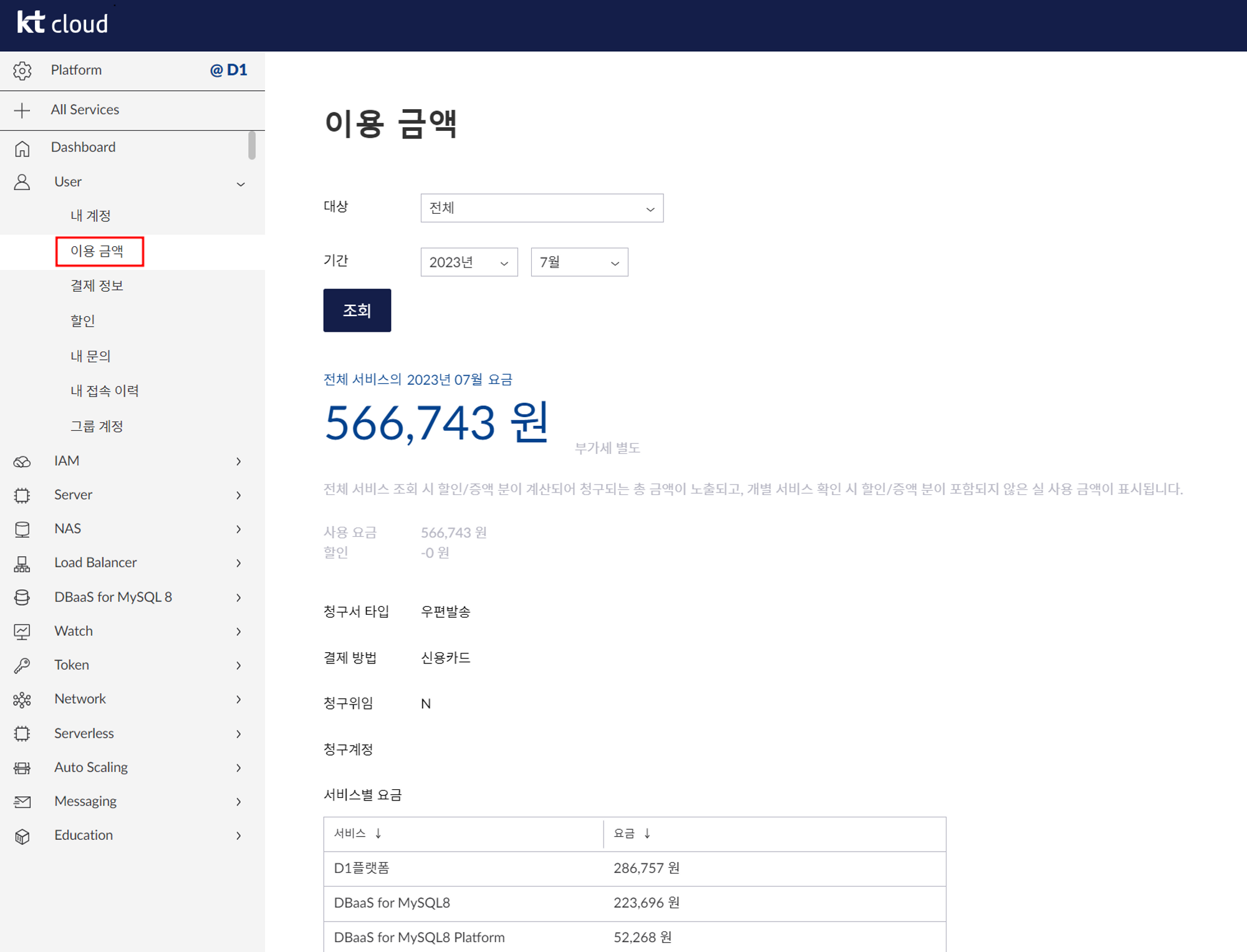1247x952 pixels.
Task: Open the 그룹 계정 menu item
Action: pos(97,426)
